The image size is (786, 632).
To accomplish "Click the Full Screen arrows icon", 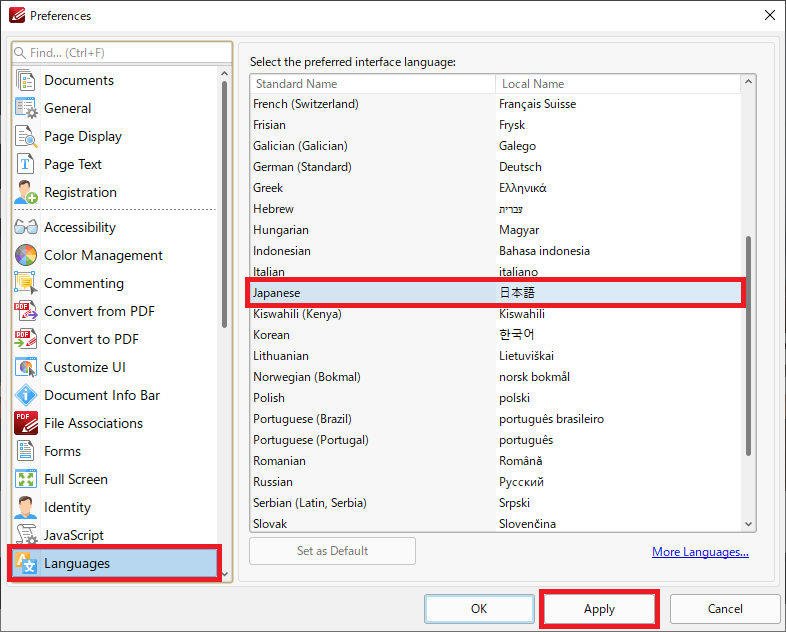I will point(26,479).
